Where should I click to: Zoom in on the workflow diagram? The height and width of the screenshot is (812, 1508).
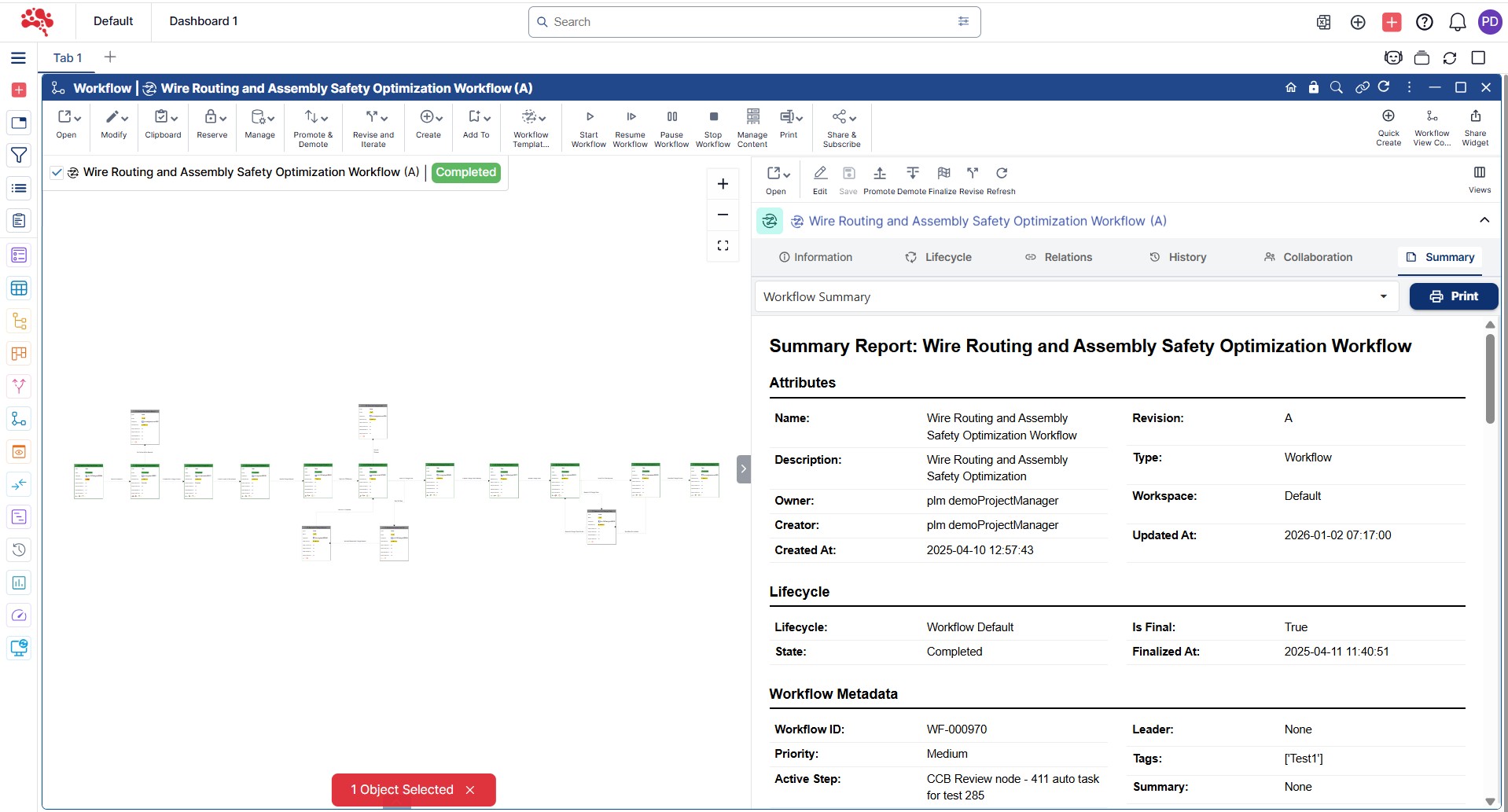(723, 184)
